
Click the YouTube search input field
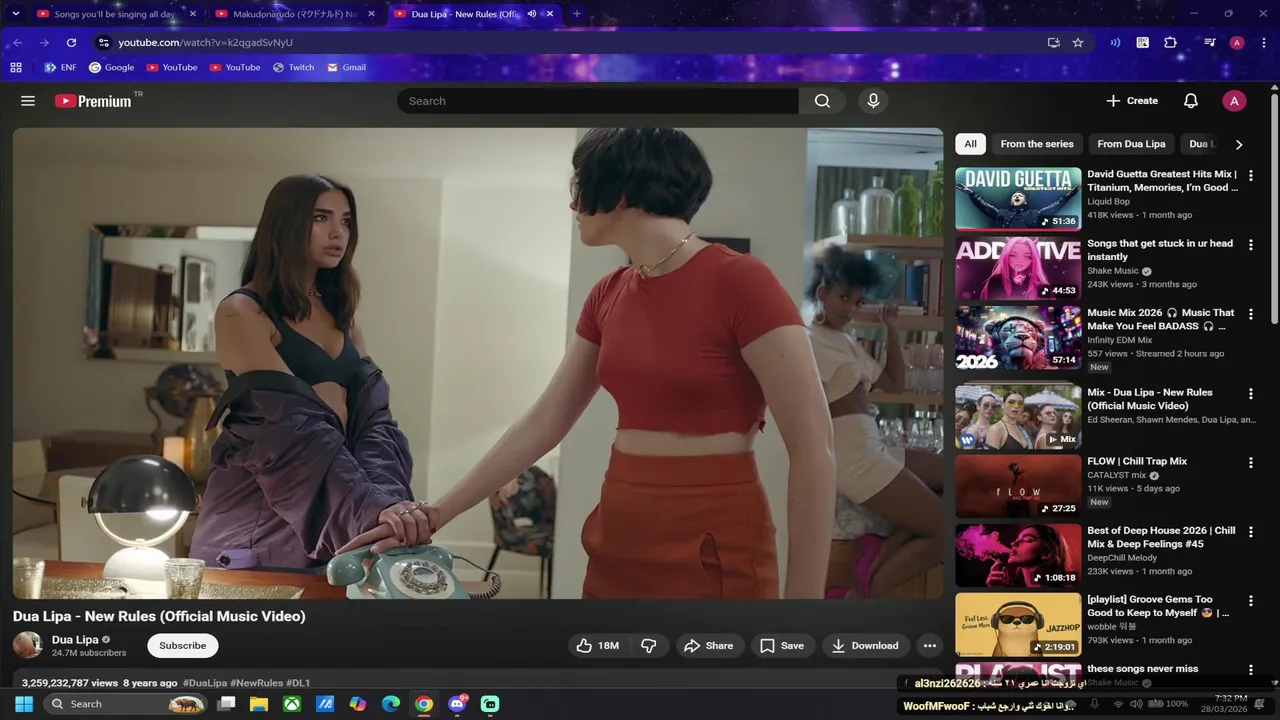(x=598, y=101)
